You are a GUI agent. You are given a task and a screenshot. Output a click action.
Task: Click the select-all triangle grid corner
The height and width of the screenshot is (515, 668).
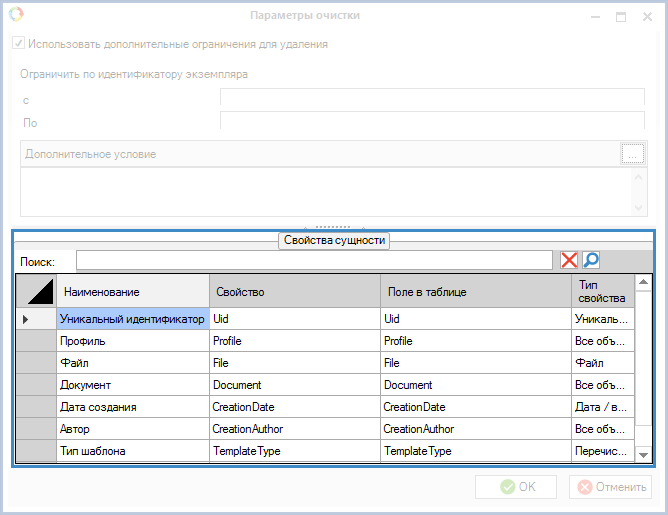36,291
